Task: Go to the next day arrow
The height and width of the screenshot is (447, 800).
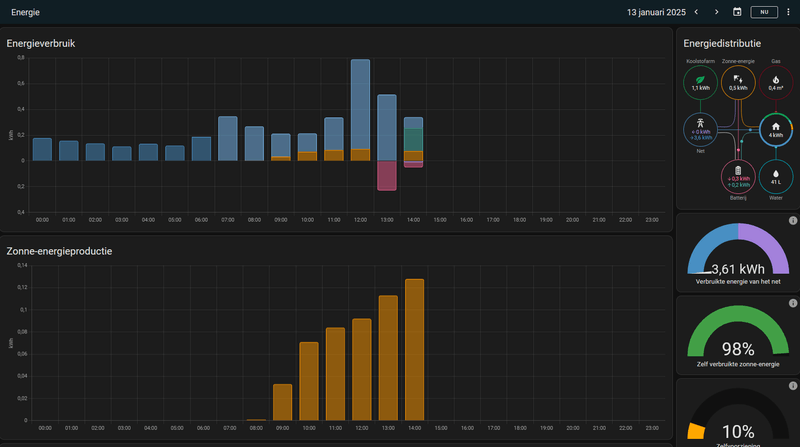Action: 716,12
